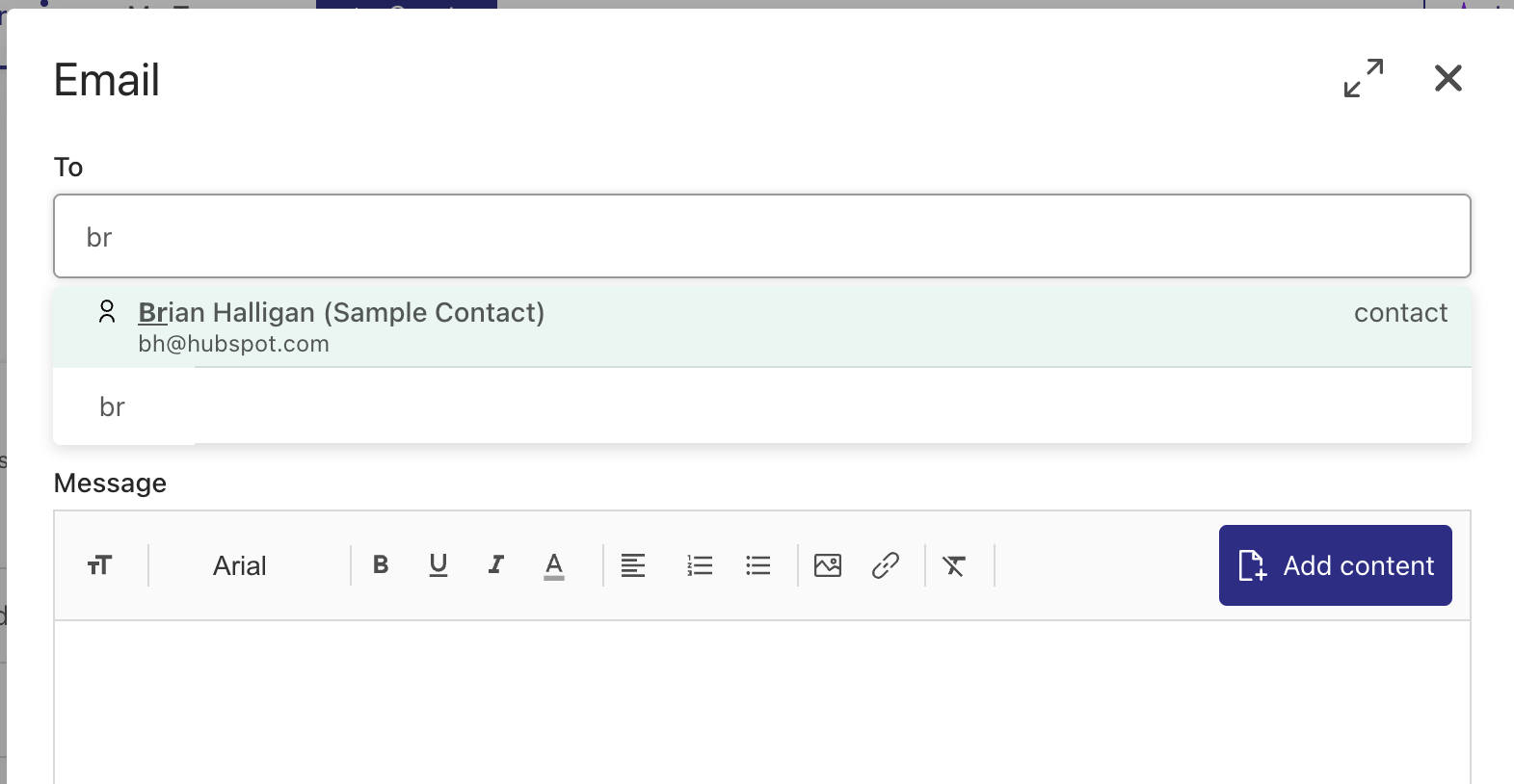Viewport: 1514px width, 784px height.
Task: Toggle left text alignment
Action: [633, 565]
